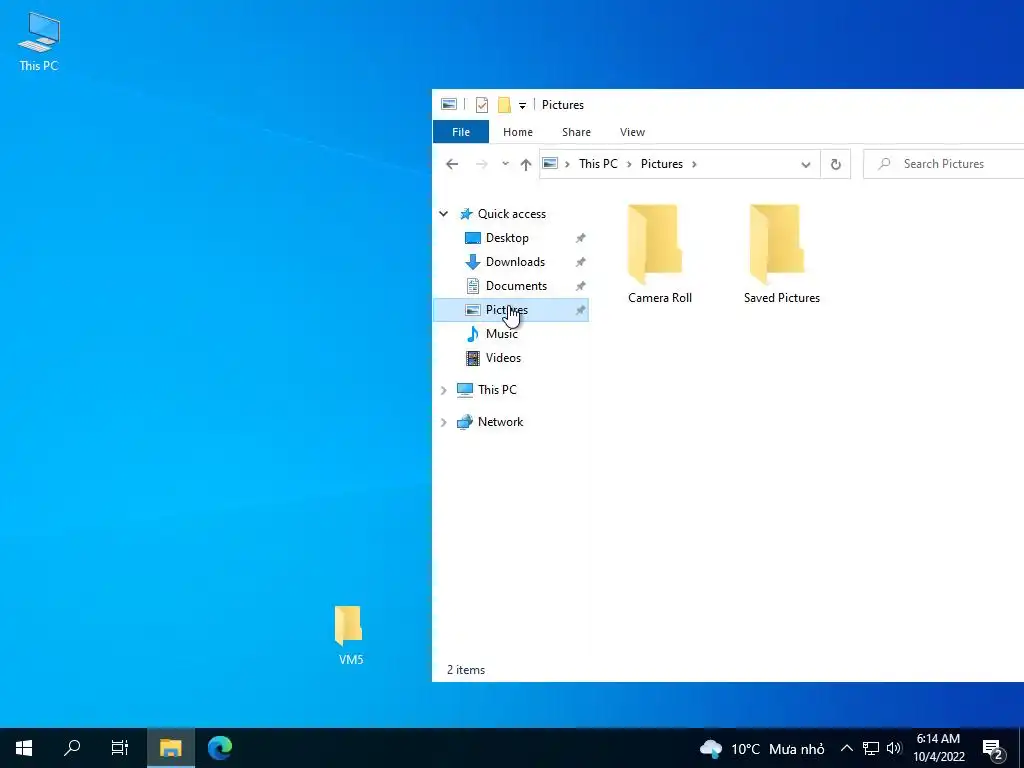Click the New folder icon in title bar

coord(504,104)
